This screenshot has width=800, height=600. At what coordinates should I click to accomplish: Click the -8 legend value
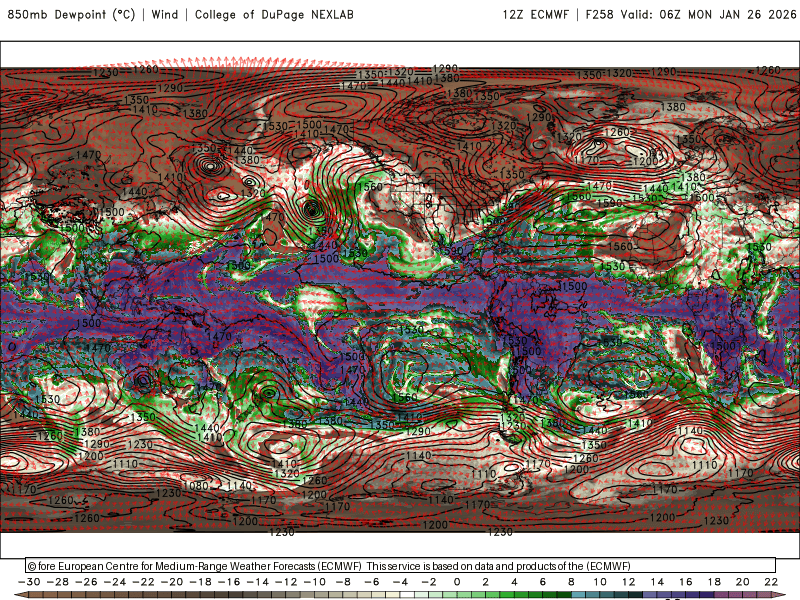point(343,582)
